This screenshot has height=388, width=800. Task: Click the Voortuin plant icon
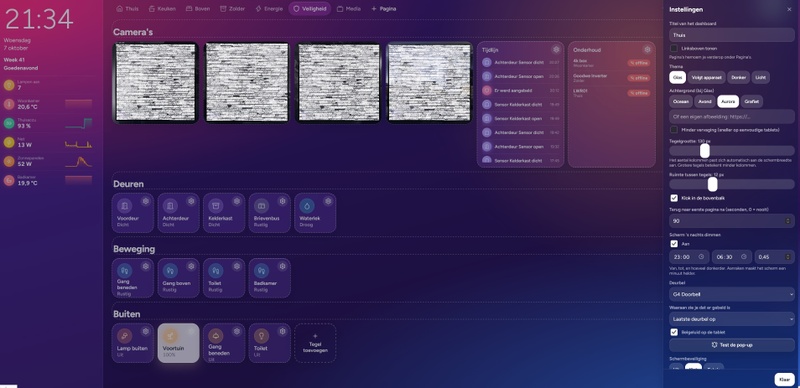pos(170,336)
